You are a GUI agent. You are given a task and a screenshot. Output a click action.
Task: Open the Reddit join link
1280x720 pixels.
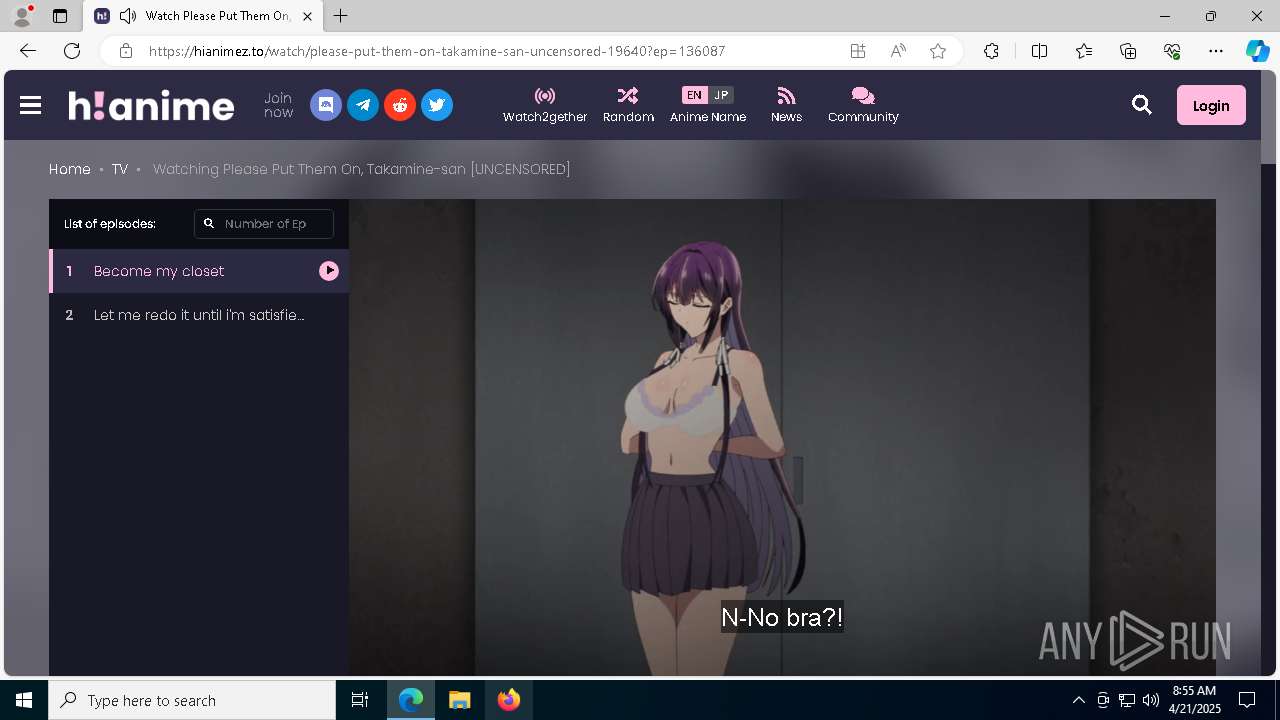point(400,105)
